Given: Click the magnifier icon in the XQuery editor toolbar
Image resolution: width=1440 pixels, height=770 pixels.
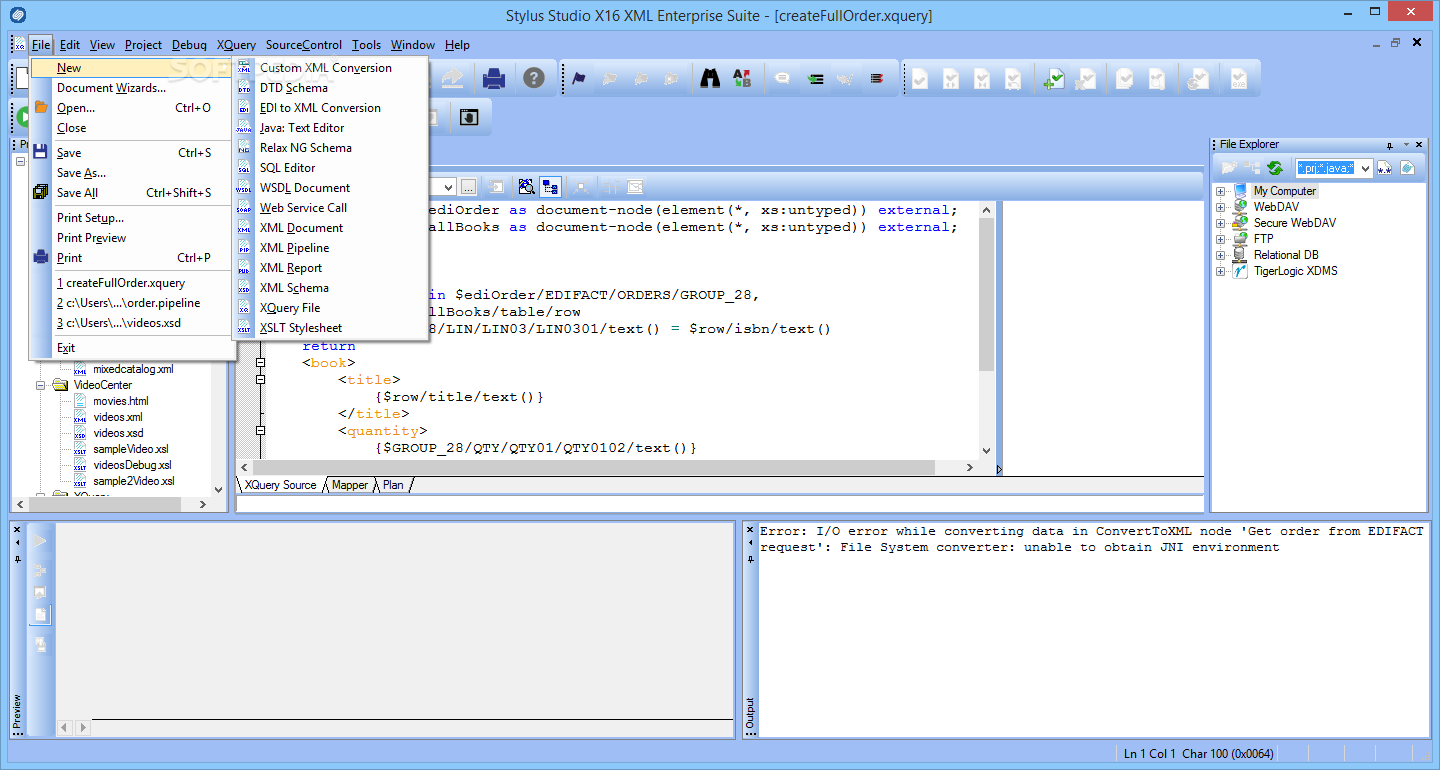Looking at the screenshot, I should (x=527, y=186).
